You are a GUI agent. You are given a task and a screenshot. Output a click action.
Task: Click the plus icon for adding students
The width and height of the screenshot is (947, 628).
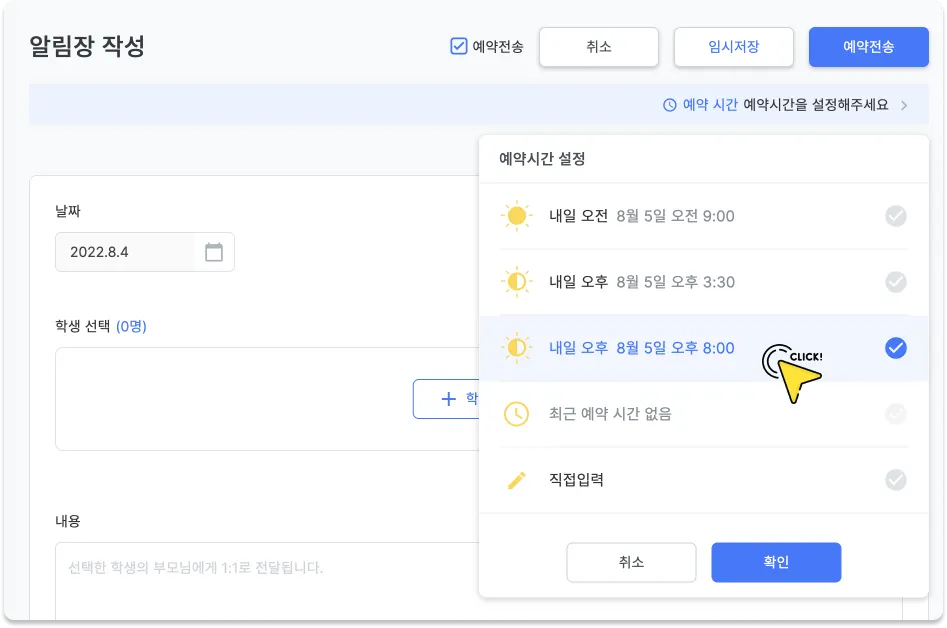[x=448, y=399]
